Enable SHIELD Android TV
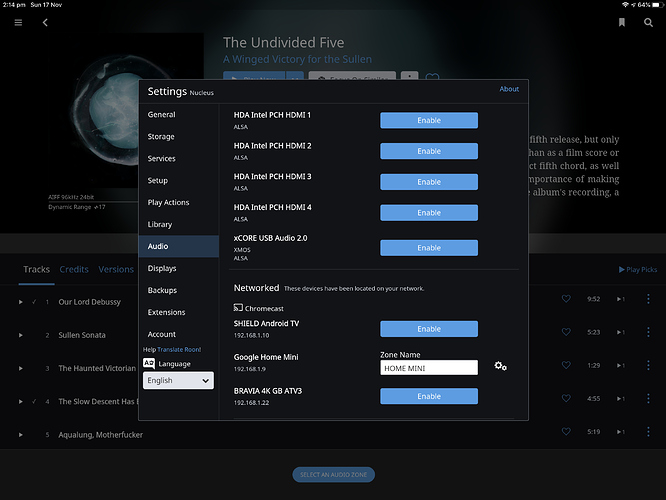 (429, 329)
